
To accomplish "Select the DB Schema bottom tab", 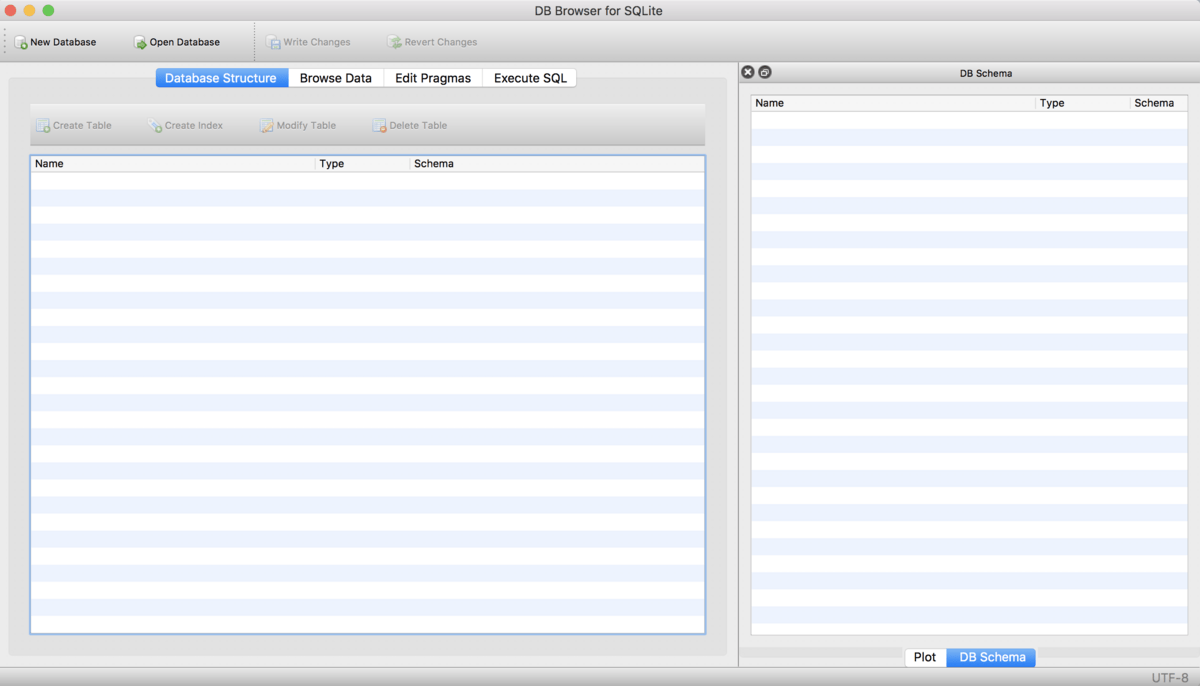I will pos(992,657).
